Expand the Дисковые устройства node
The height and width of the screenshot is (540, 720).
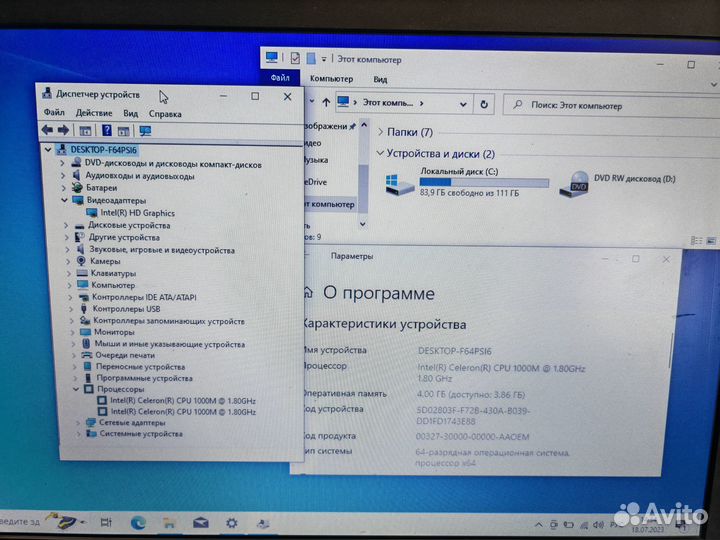66,225
